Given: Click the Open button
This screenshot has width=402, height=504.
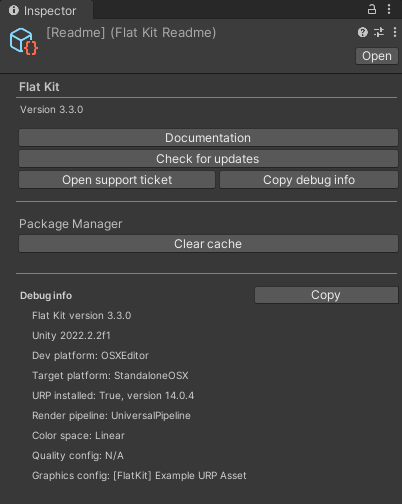Looking at the screenshot, I should [377, 56].
